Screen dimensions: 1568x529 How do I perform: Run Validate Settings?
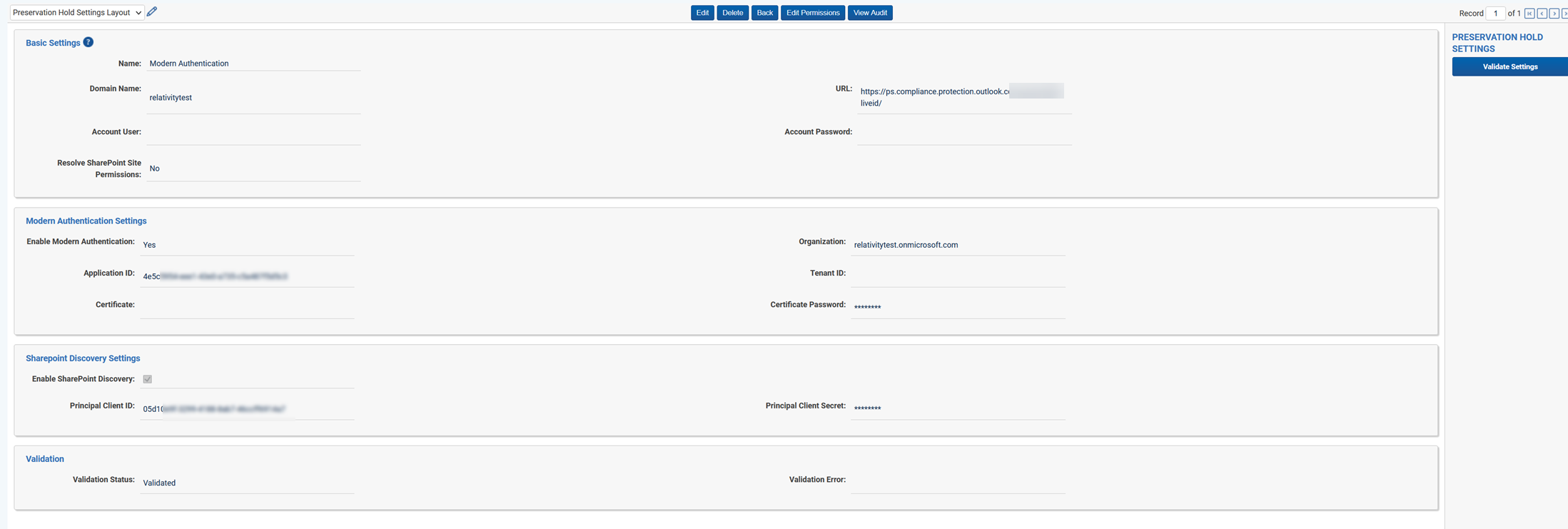1510,66
